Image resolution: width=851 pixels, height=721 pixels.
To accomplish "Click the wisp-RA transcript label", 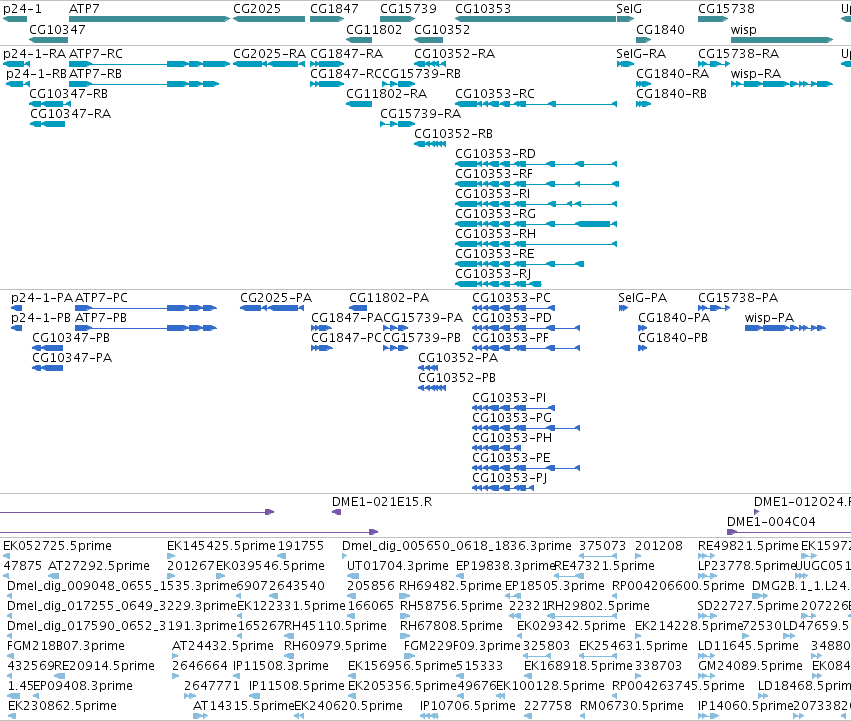I will pyautogui.click(x=756, y=74).
